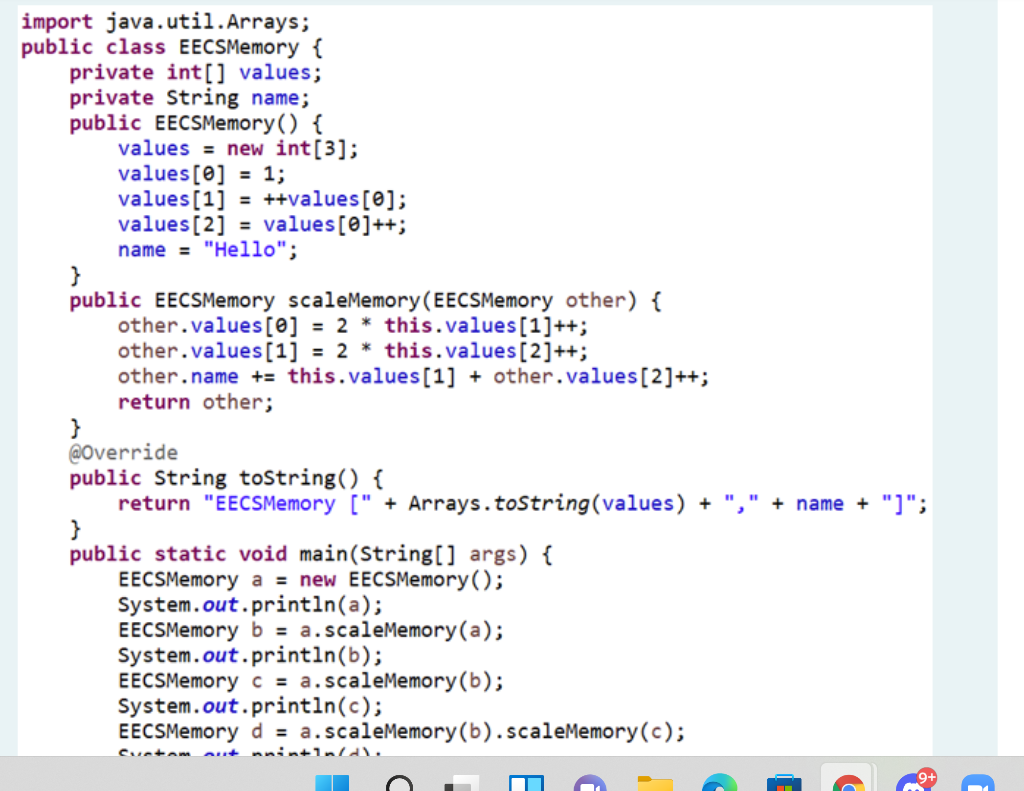1024x791 pixels.
Task: Open File Explorer from the taskbar
Action: pos(655,783)
